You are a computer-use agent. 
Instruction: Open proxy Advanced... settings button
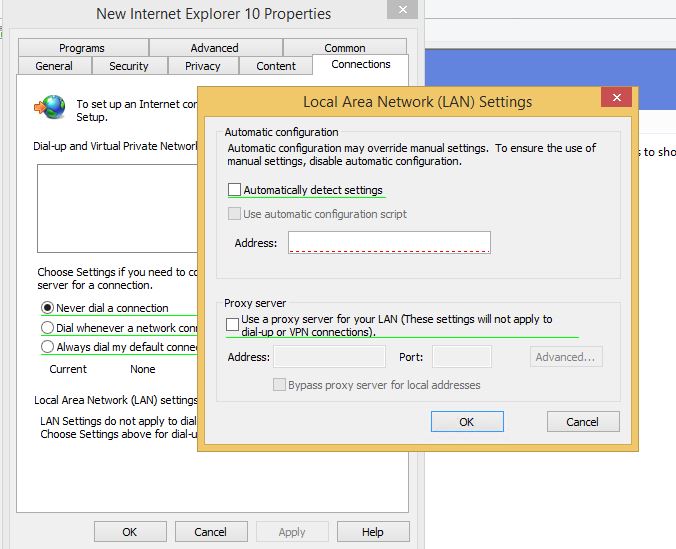[x=566, y=357]
